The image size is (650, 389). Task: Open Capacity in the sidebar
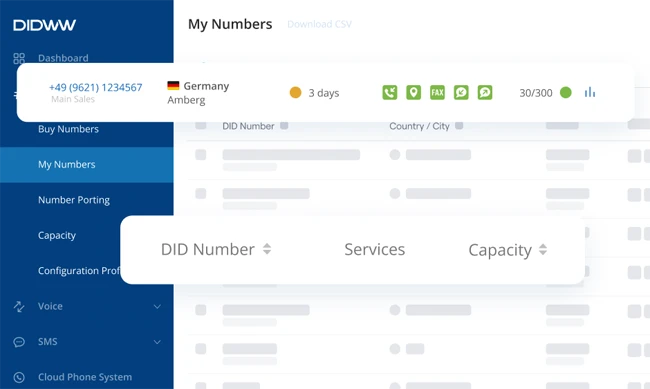pos(57,236)
